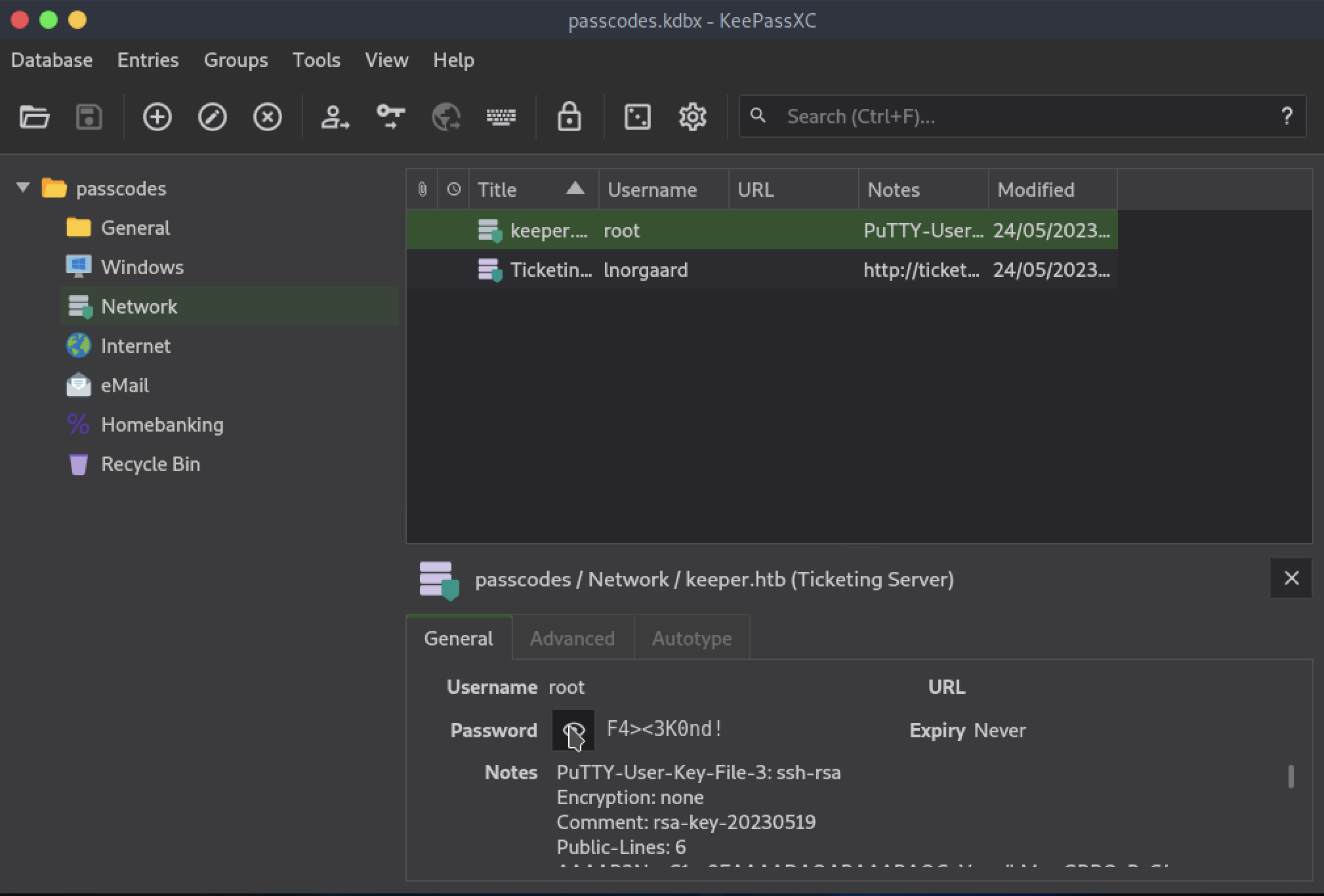This screenshot has height=896, width=1324.
Task: Click the revealed password F4><3K0nd!
Action: [664, 729]
